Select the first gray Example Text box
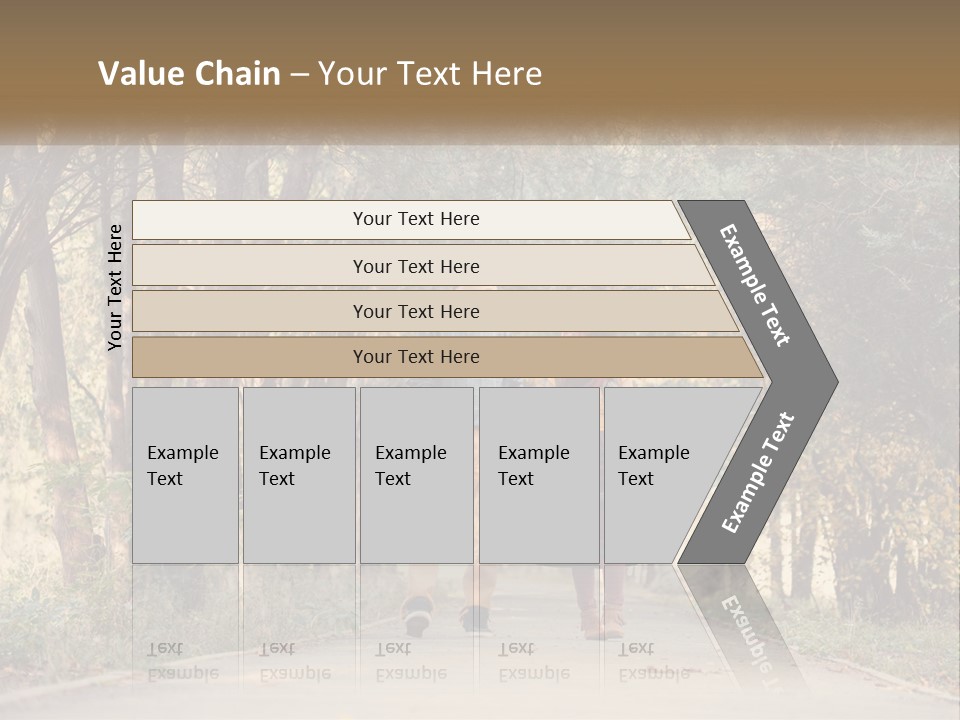 coord(185,475)
